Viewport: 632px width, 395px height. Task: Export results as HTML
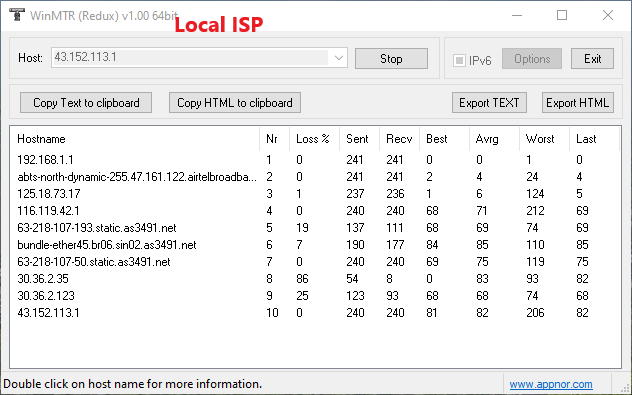[x=578, y=103]
